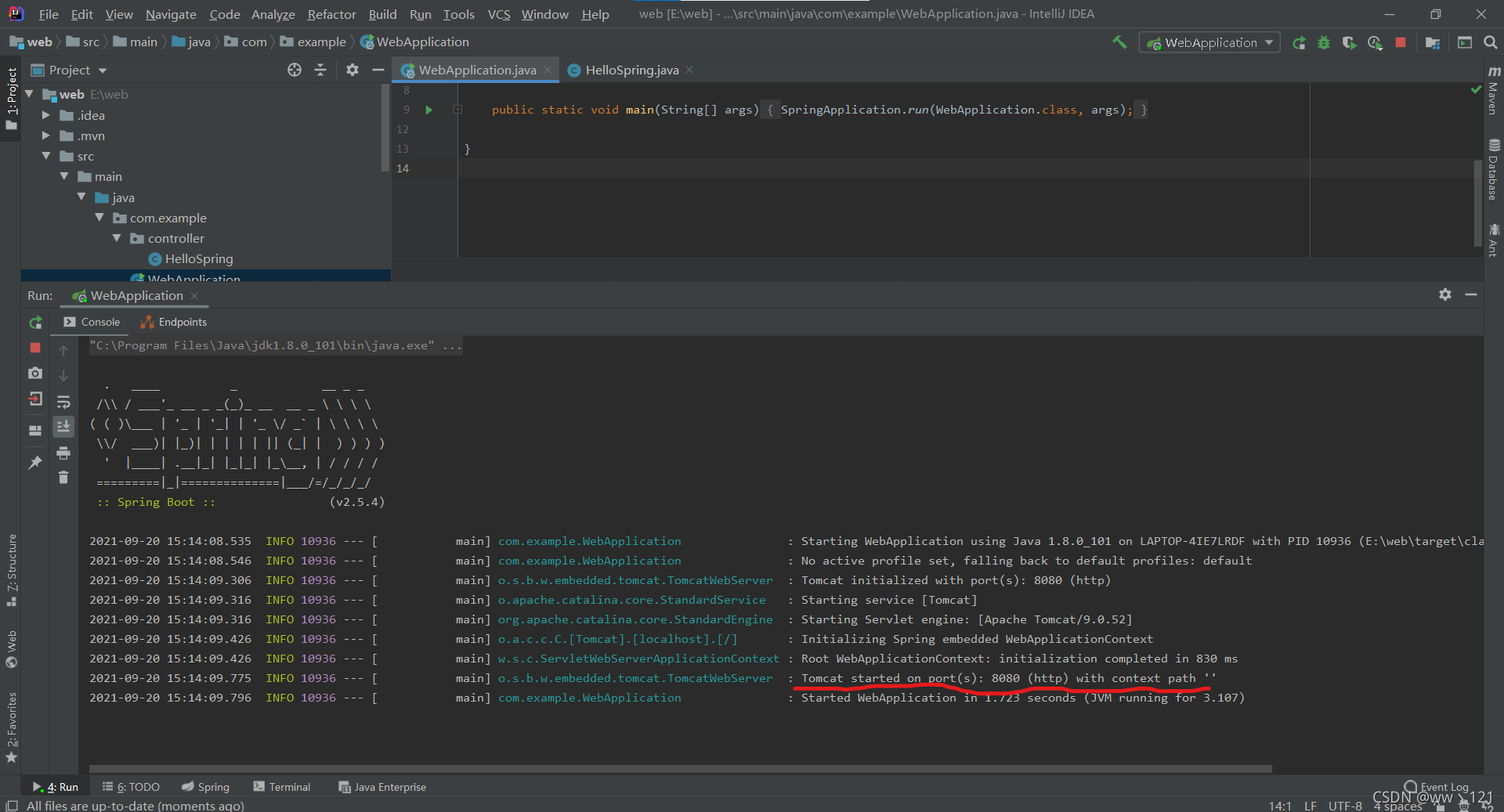Run main method from the gutter arrow
This screenshot has width=1504, height=812.
coord(428,110)
